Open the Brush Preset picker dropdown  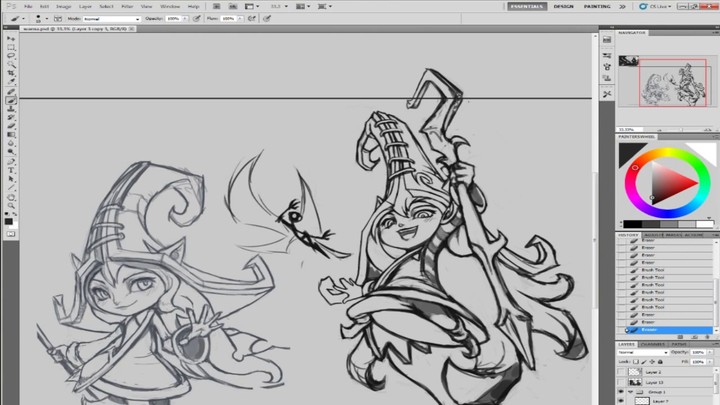tap(46, 19)
